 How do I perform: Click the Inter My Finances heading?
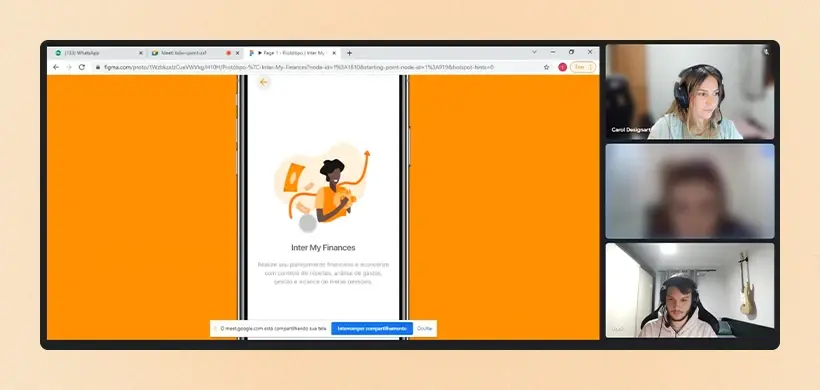pyautogui.click(x=323, y=247)
